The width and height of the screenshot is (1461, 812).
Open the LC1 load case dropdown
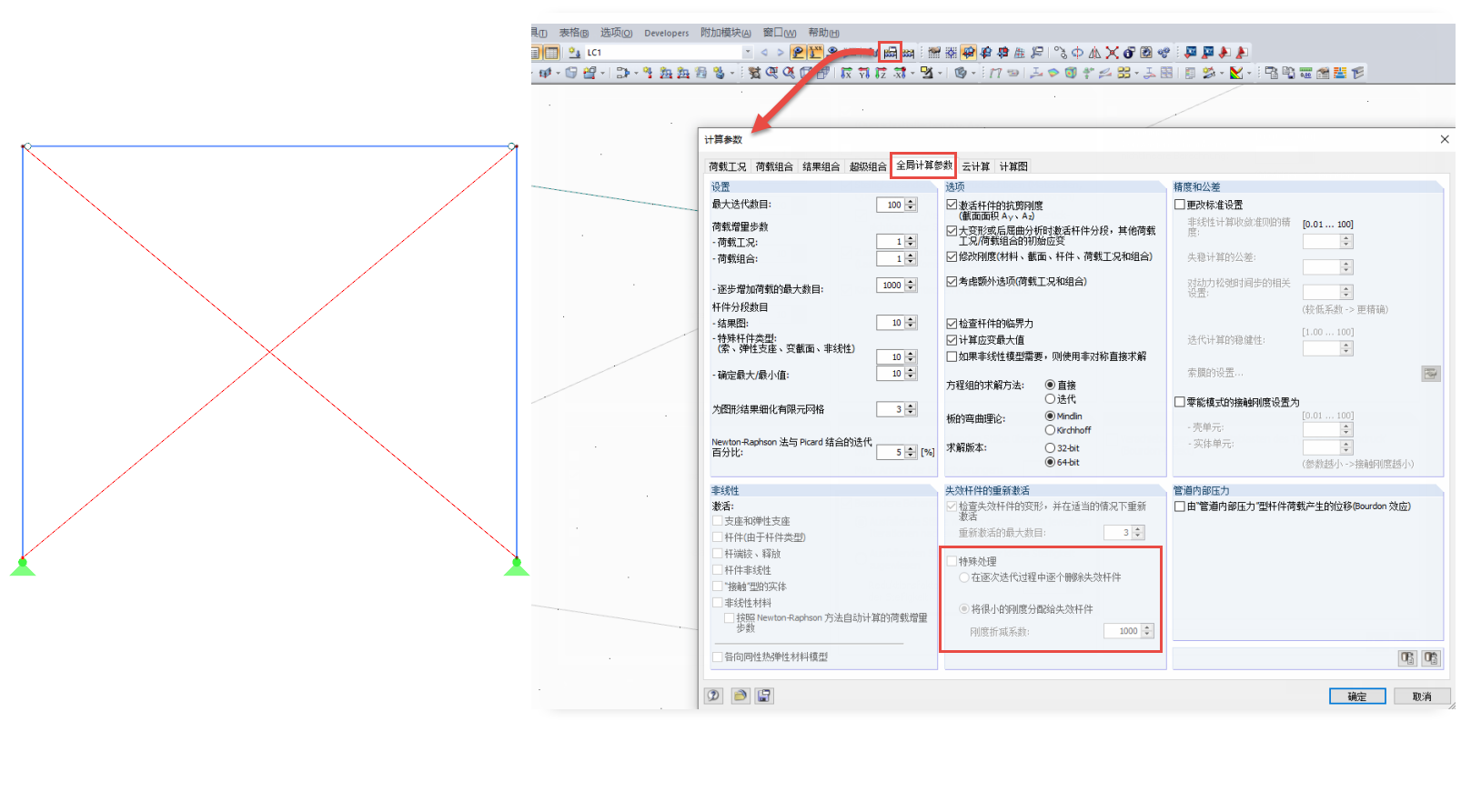coord(748,53)
